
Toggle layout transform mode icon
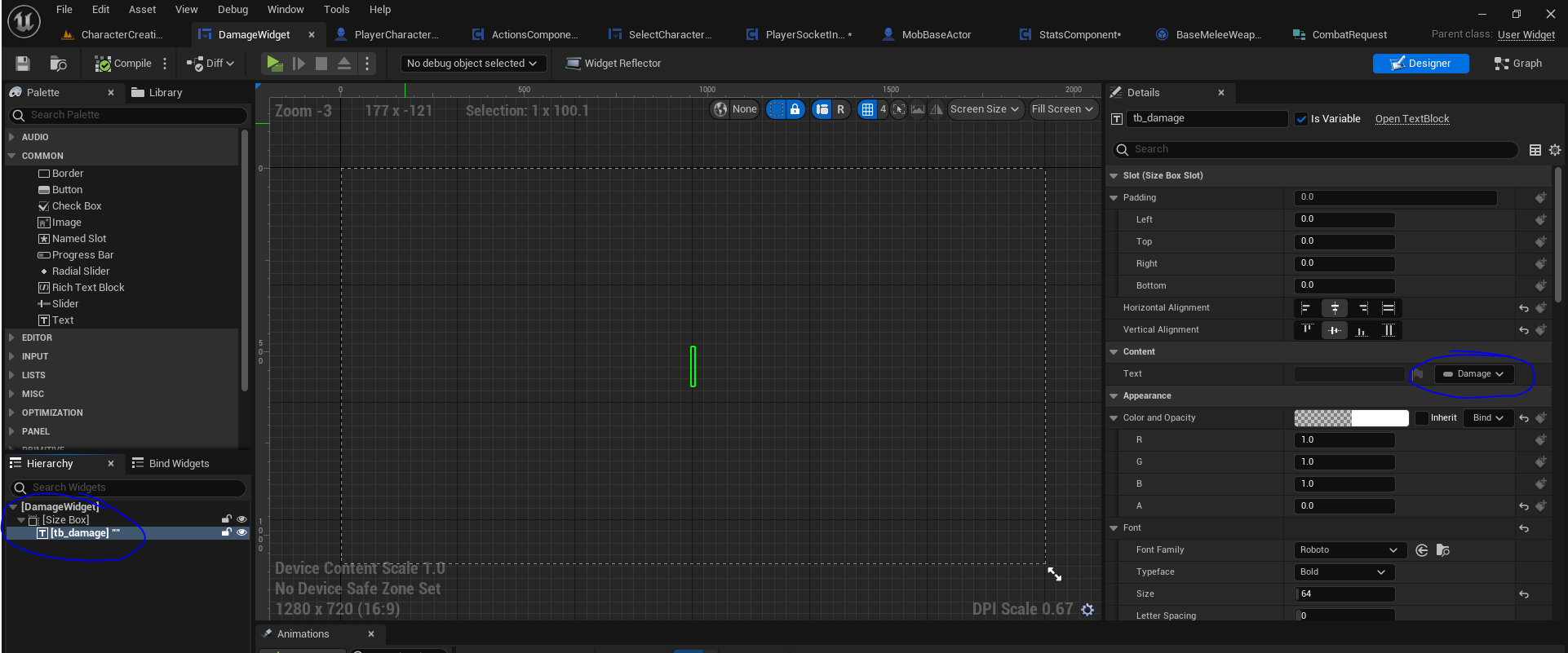(822, 109)
